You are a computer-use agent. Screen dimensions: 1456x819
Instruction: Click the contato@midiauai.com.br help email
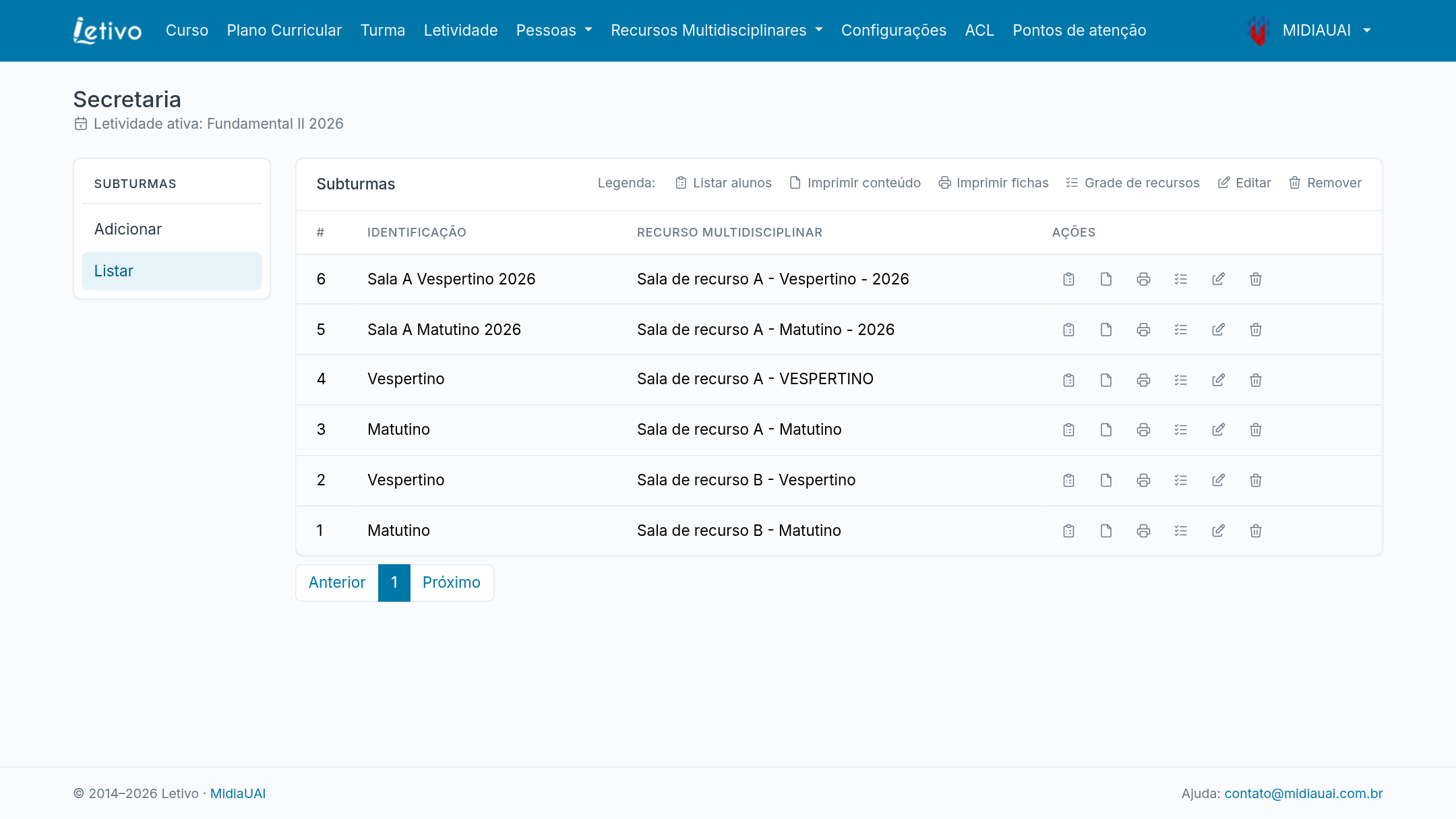(x=1304, y=793)
